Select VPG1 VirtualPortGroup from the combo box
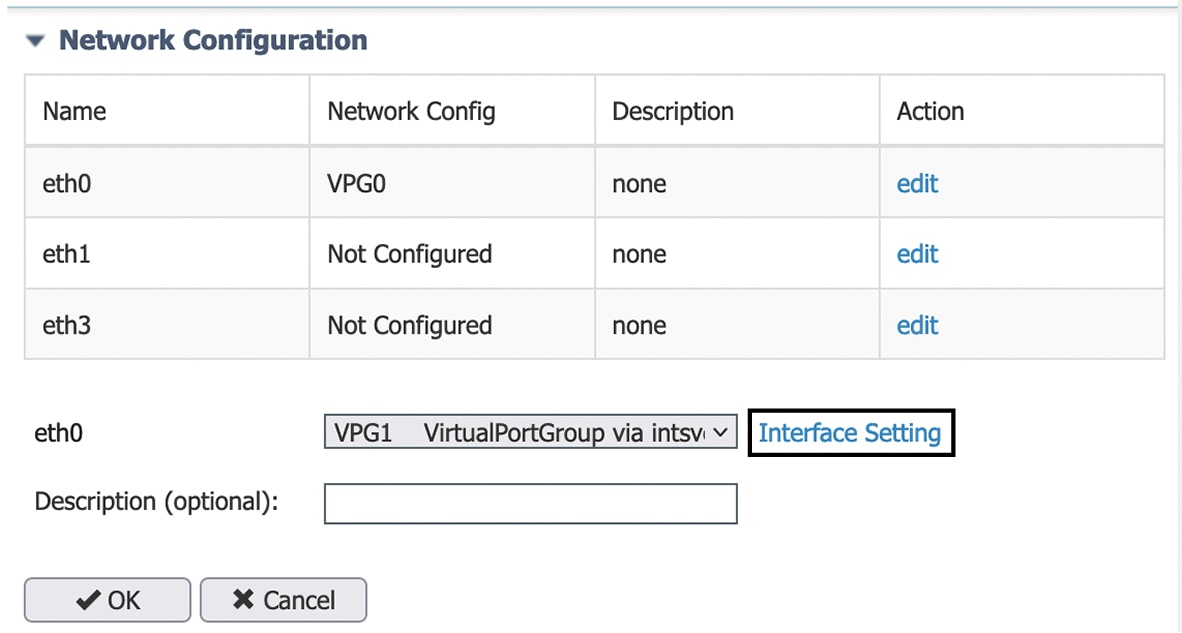The height and width of the screenshot is (633, 1182). point(530,432)
